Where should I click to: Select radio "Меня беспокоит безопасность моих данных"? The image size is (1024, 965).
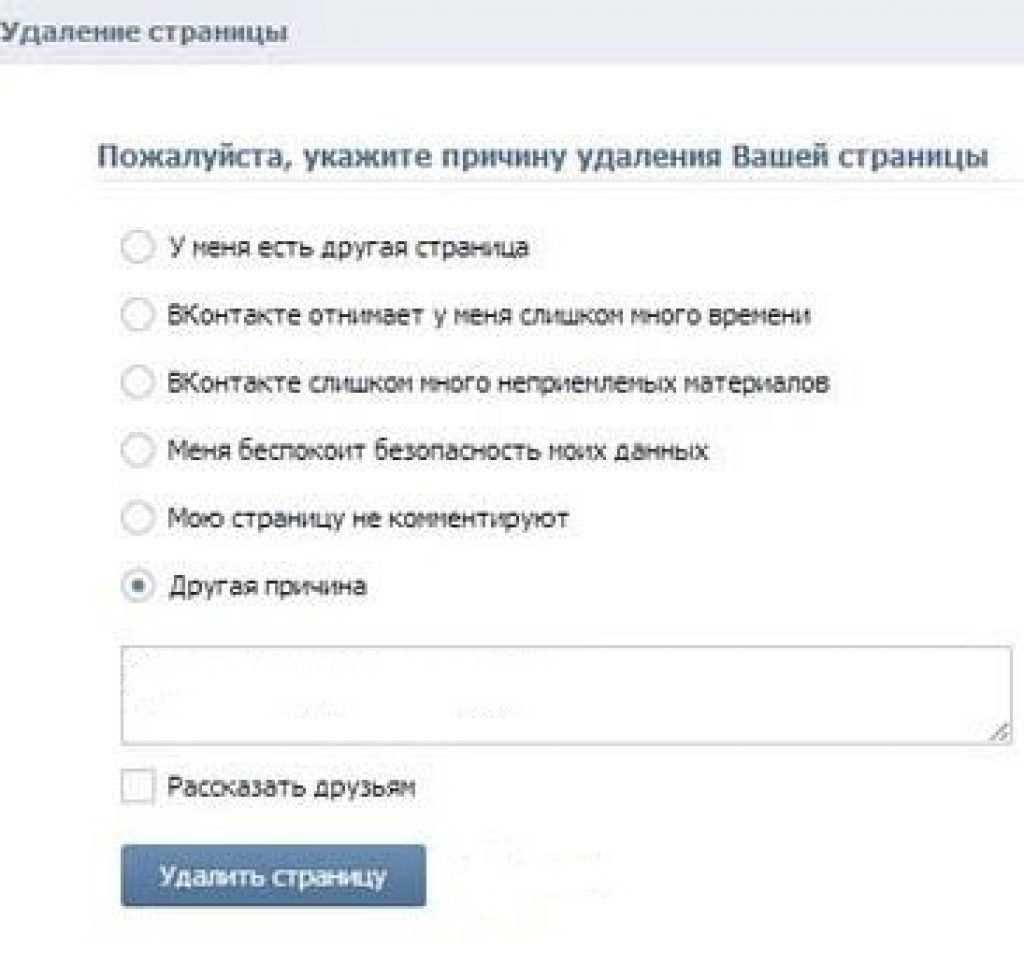[137, 450]
